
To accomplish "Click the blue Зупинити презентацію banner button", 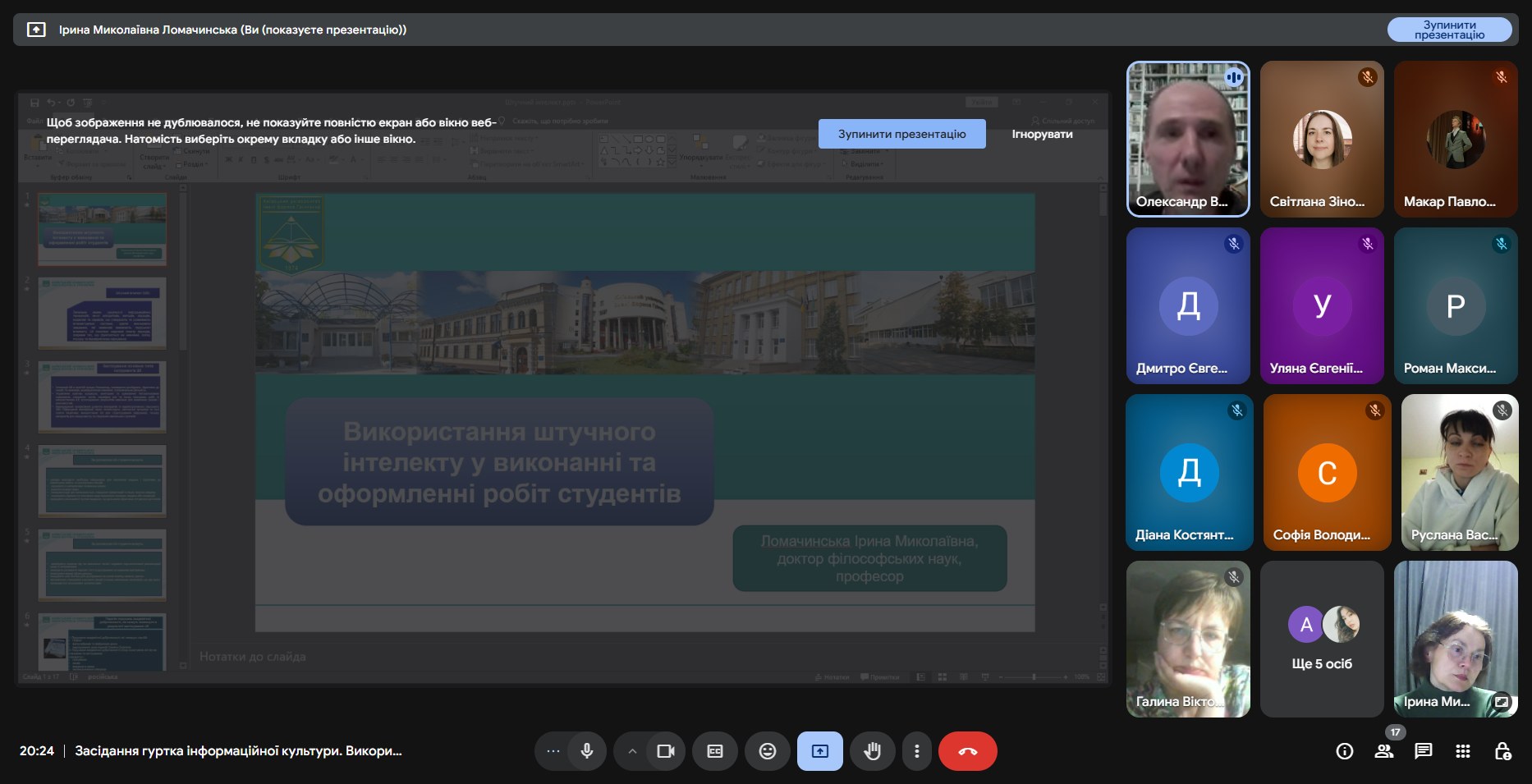I will pos(901,134).
